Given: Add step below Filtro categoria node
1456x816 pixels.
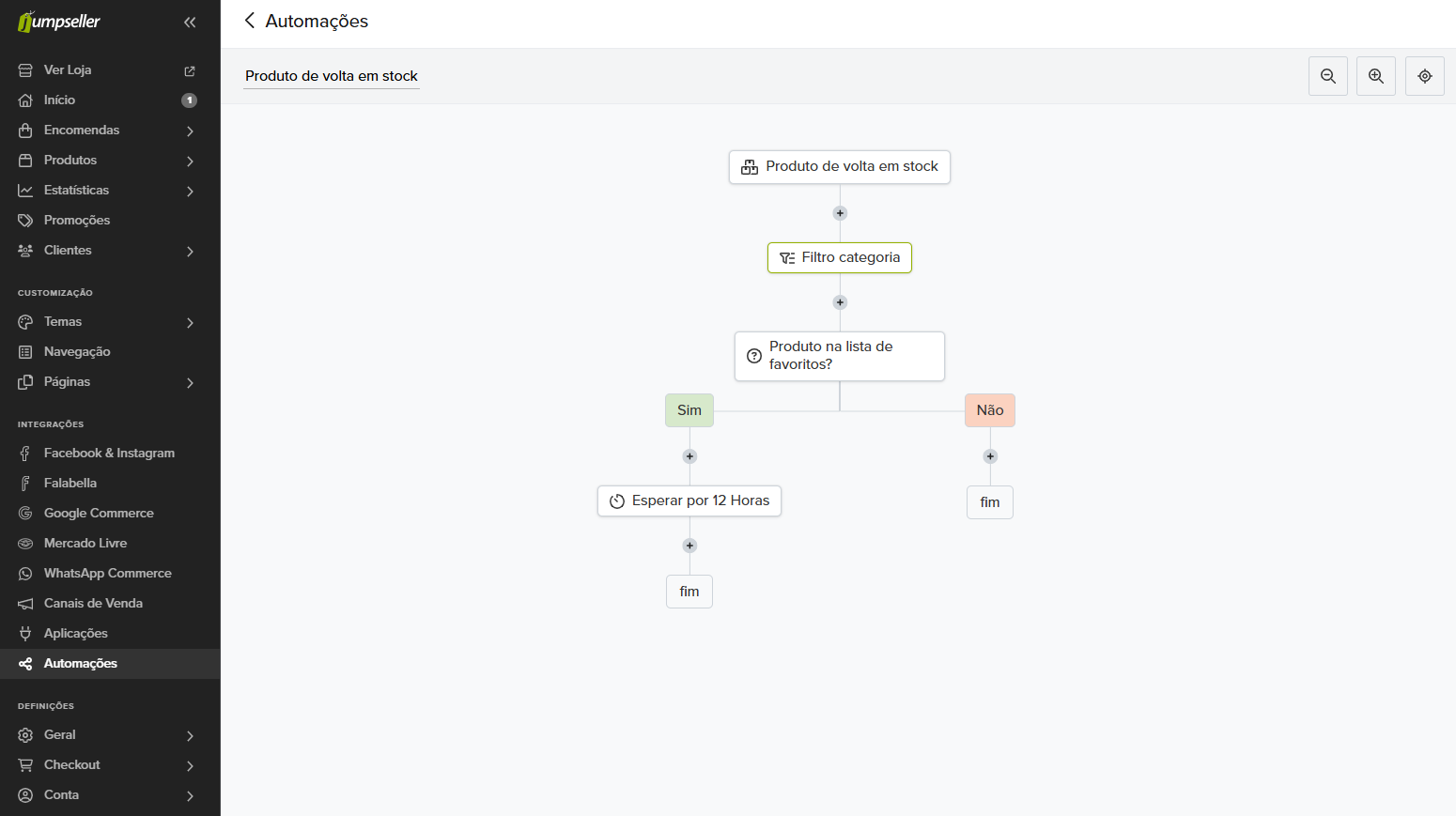Looking at the screenshot, I should [840, 302].
